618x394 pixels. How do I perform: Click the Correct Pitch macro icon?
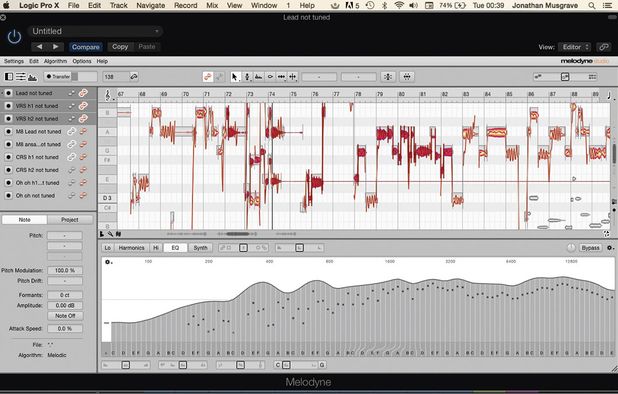click(x=388, y=77)
